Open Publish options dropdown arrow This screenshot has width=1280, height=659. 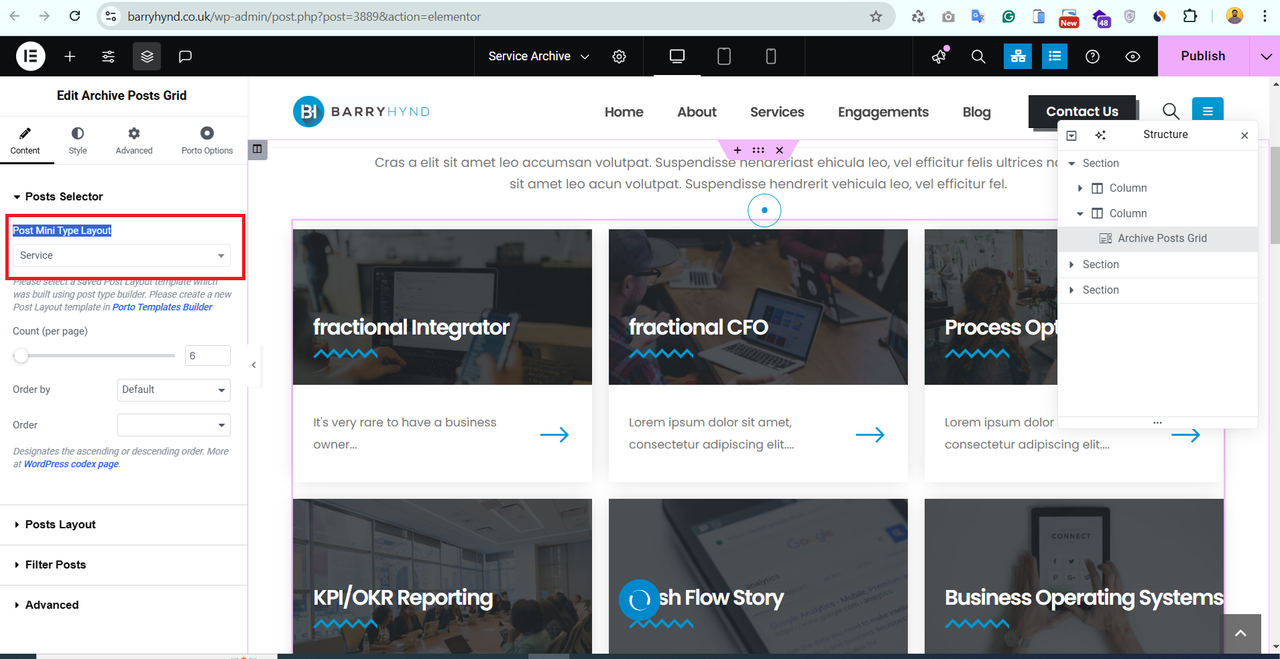(x=1265, y=56)
